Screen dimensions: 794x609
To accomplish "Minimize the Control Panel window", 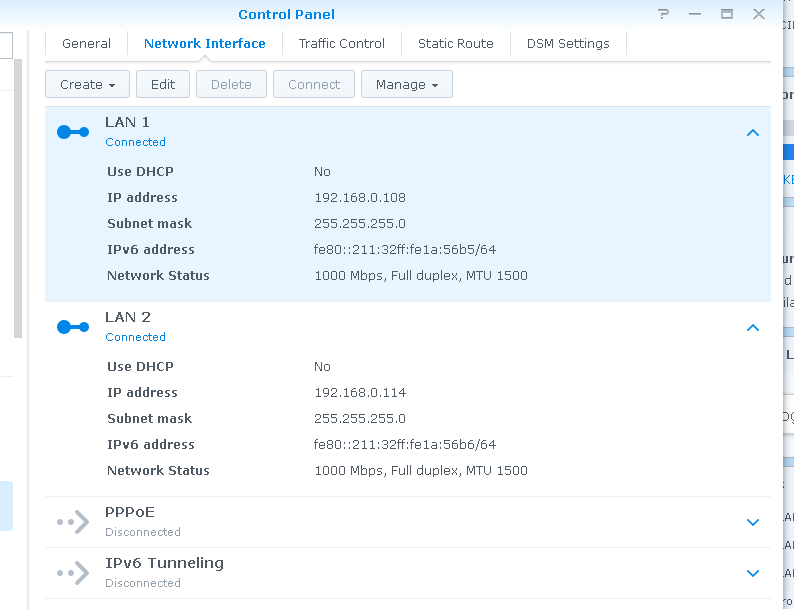I will pos(695,14).
